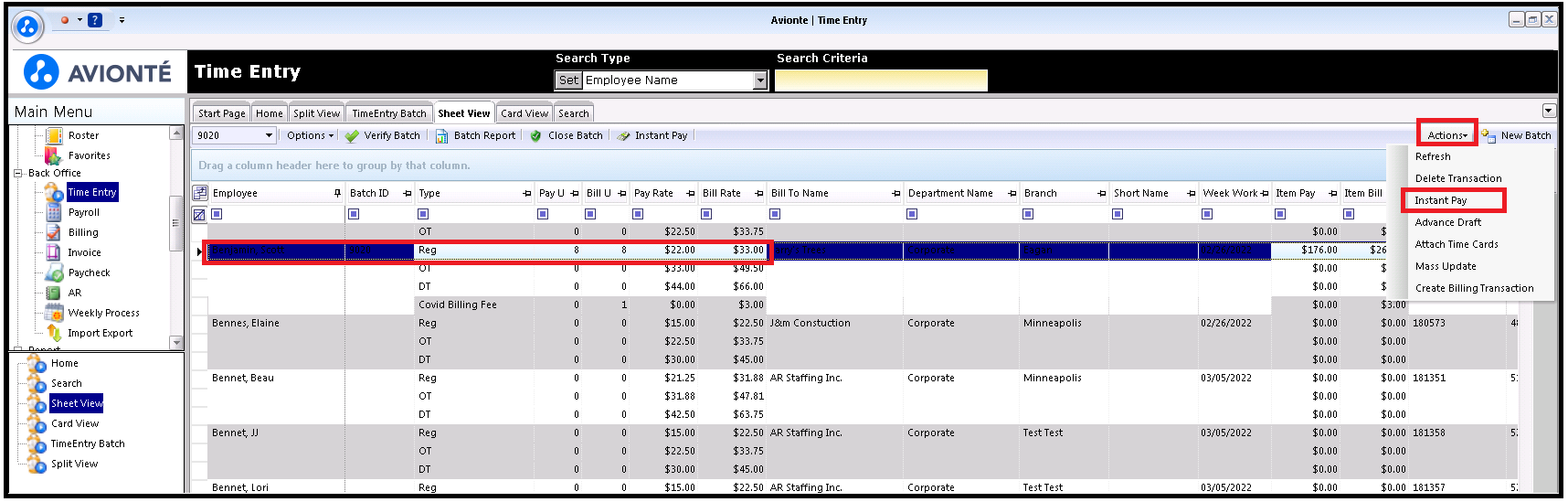Toggle the Pay U column filter box

(x=543, y=214)
